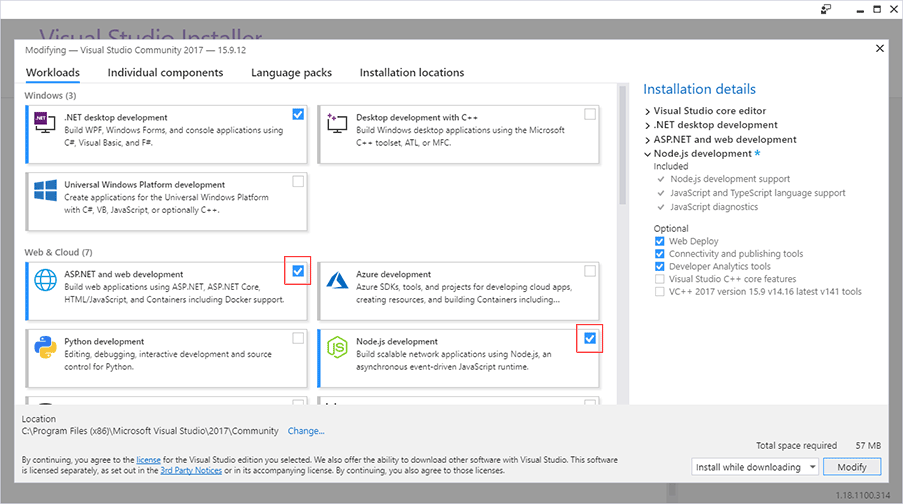
Task: Click JavaScript diagnostics included item
Action: pos(714,207)
